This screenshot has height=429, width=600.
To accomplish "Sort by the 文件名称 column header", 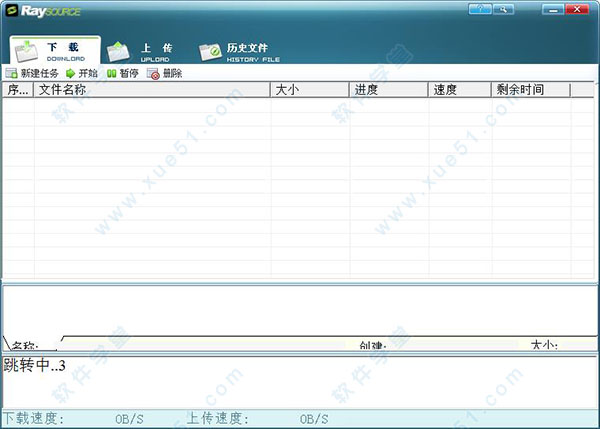I will (152, 90).
